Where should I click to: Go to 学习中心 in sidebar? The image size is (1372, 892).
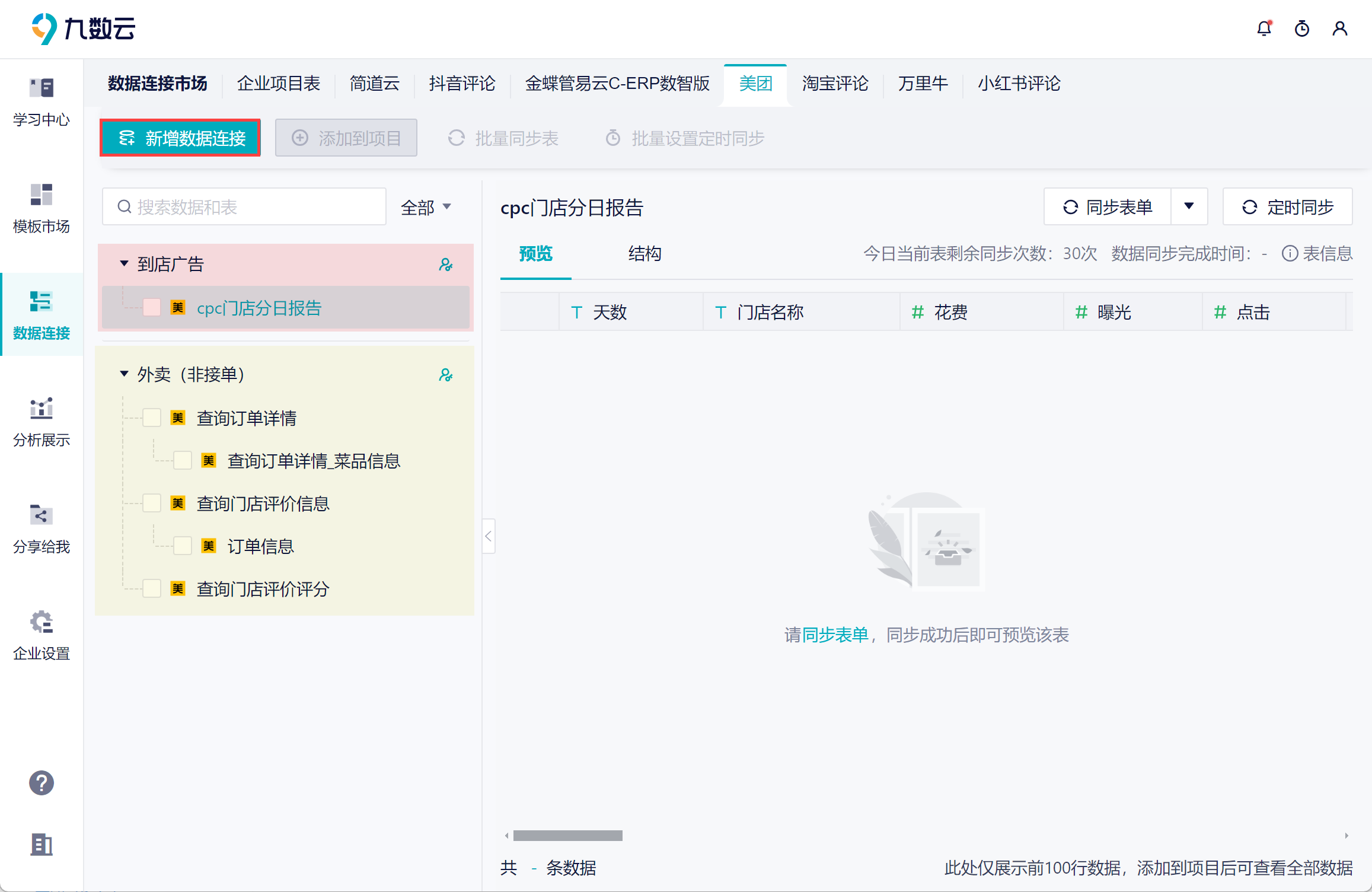point(42,102)
